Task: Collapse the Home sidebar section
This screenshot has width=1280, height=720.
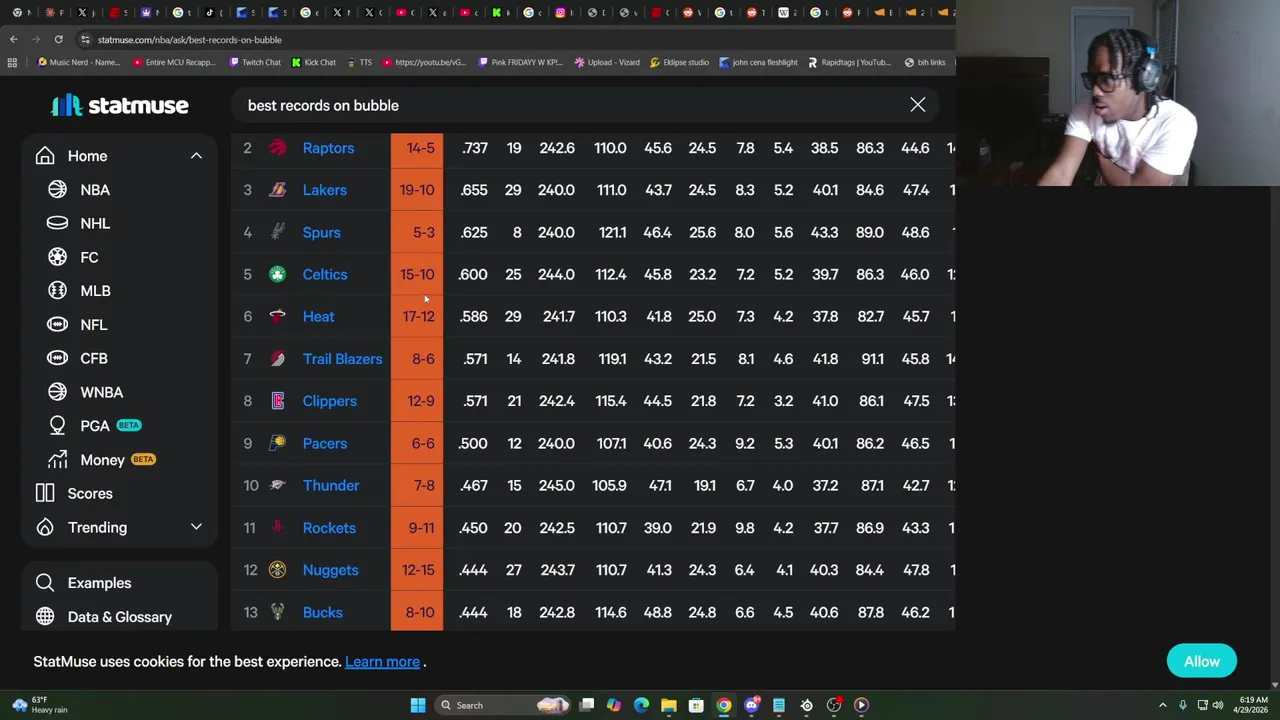Action: [196, 156]
